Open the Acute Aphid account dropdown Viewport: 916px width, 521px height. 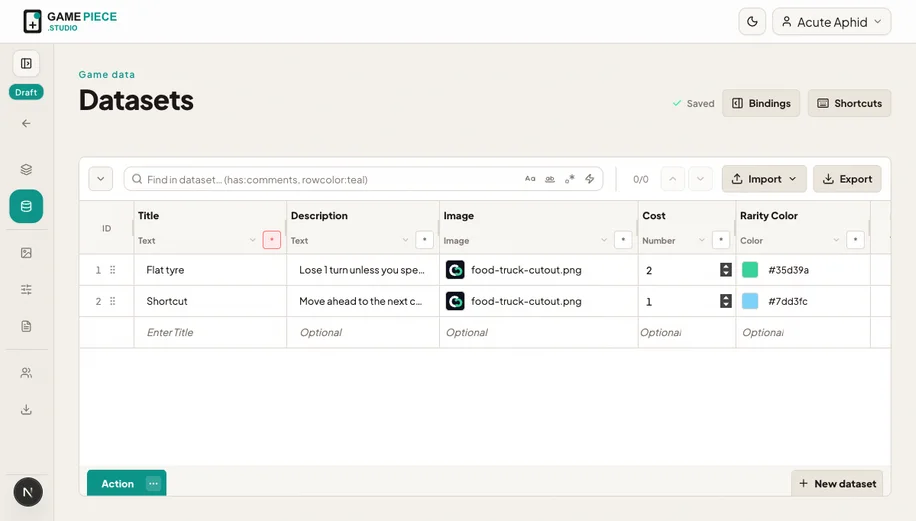point(831,22)
